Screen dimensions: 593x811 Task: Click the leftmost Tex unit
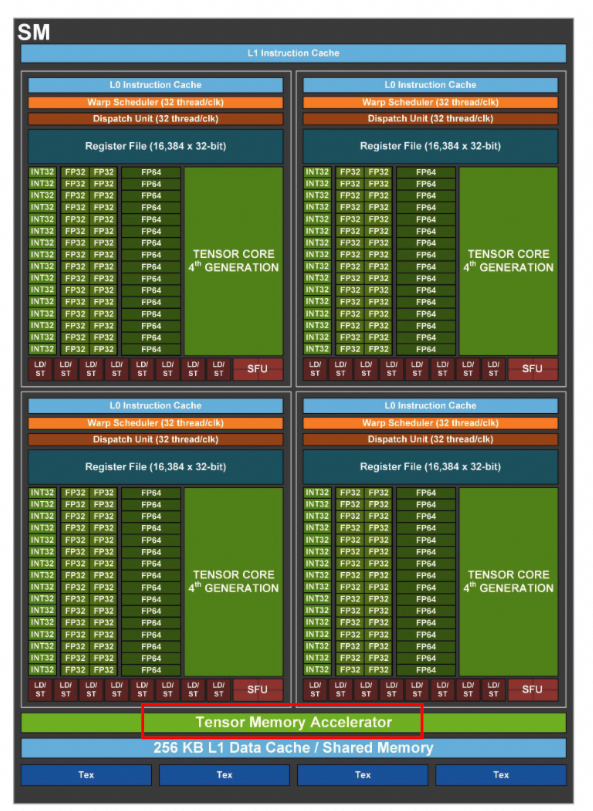[x=86, y=775]
